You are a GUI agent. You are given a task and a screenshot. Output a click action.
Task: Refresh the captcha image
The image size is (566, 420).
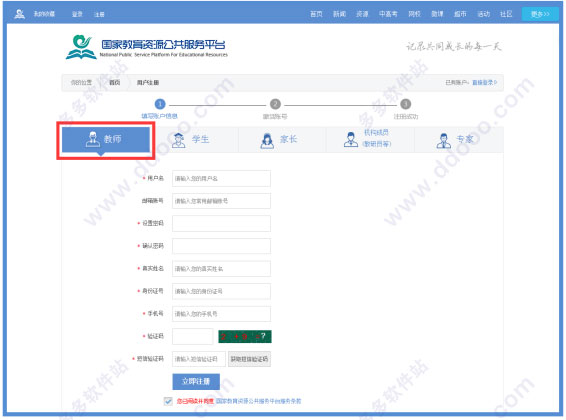point(245,336)
